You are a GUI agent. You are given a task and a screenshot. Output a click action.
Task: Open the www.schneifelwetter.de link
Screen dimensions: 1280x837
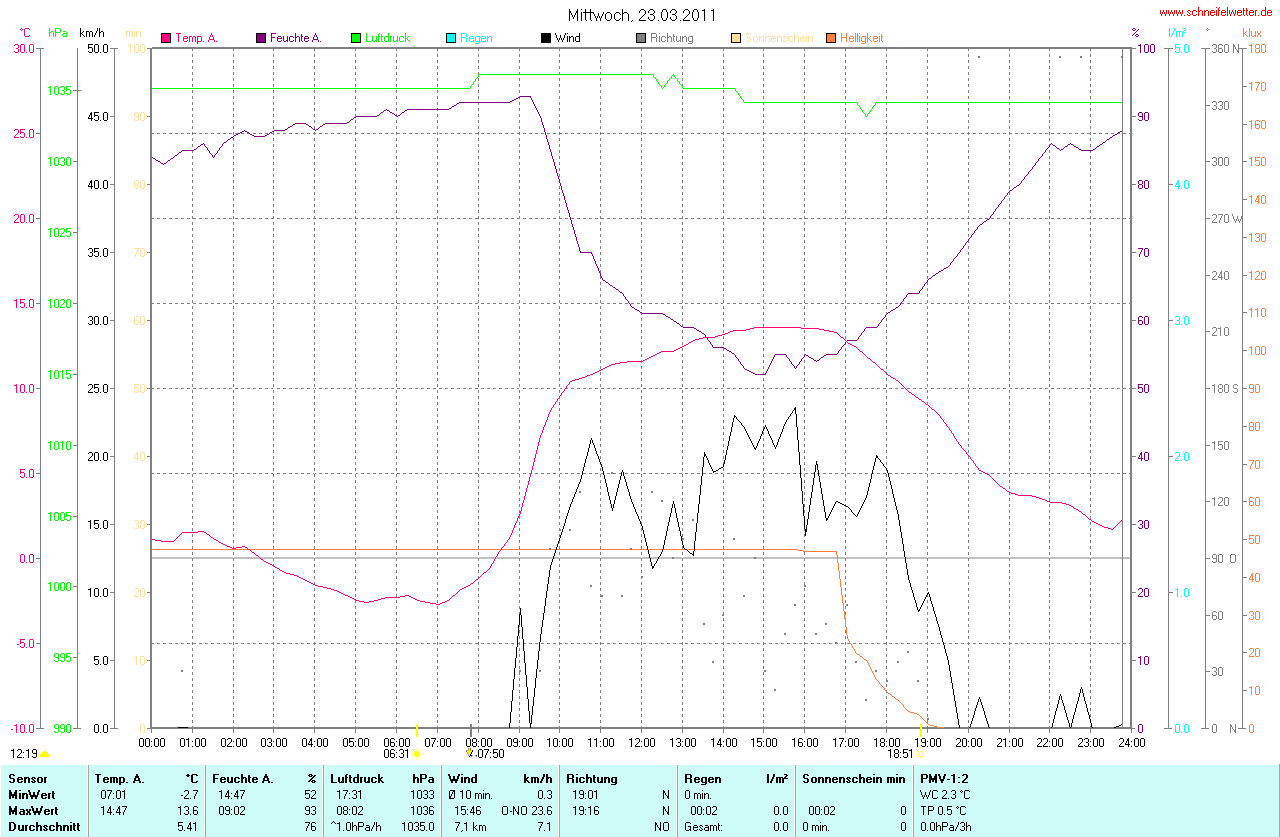tap(1216, 12)
